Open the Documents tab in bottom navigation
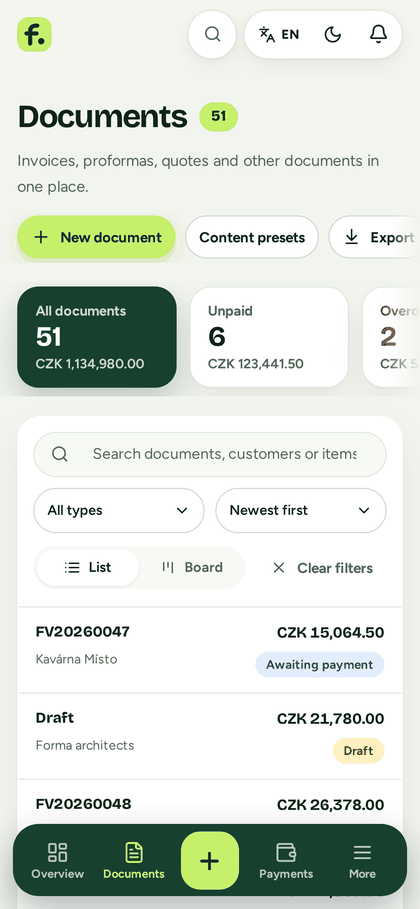This screenshot has width=420, height=909. click(x=134, y=861)
